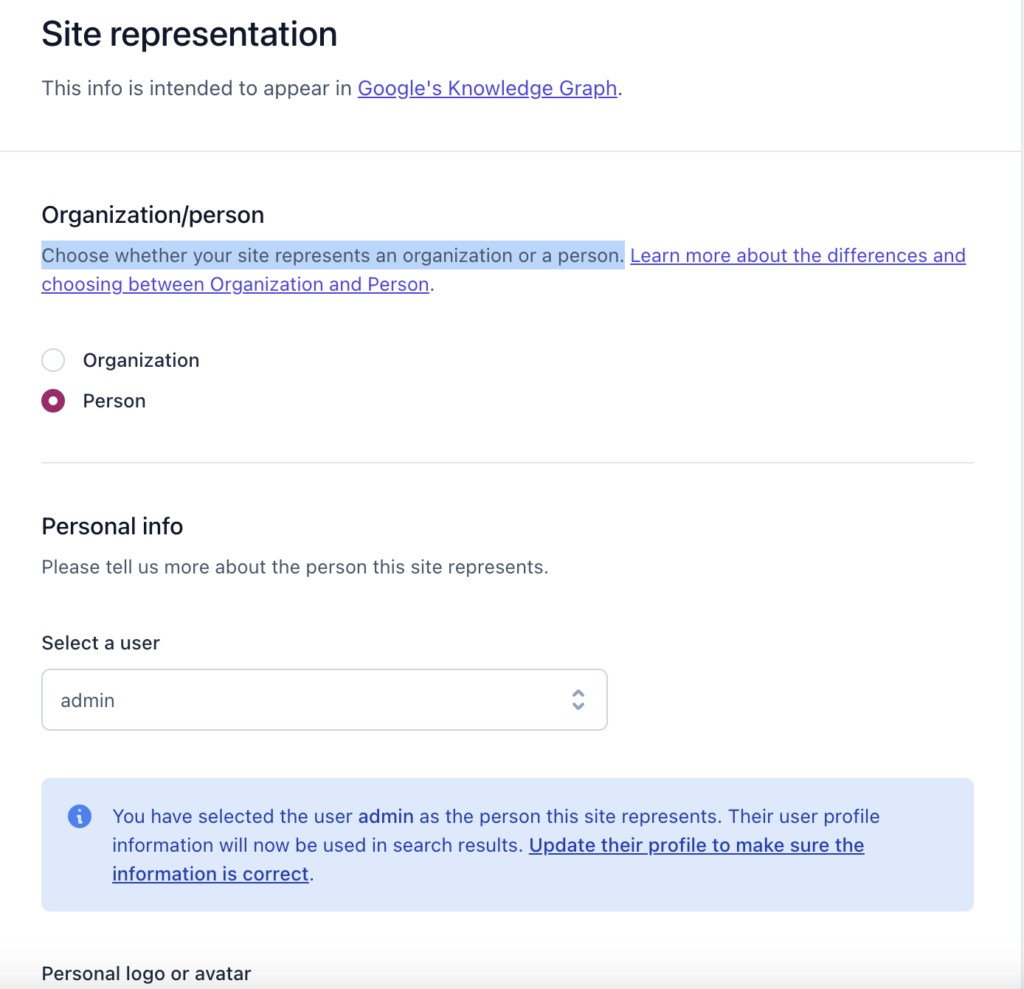The width and height of the screenshot is (1024, 989).
Task: Click choosing between Organization and Person link
Action: coord(235,284)
